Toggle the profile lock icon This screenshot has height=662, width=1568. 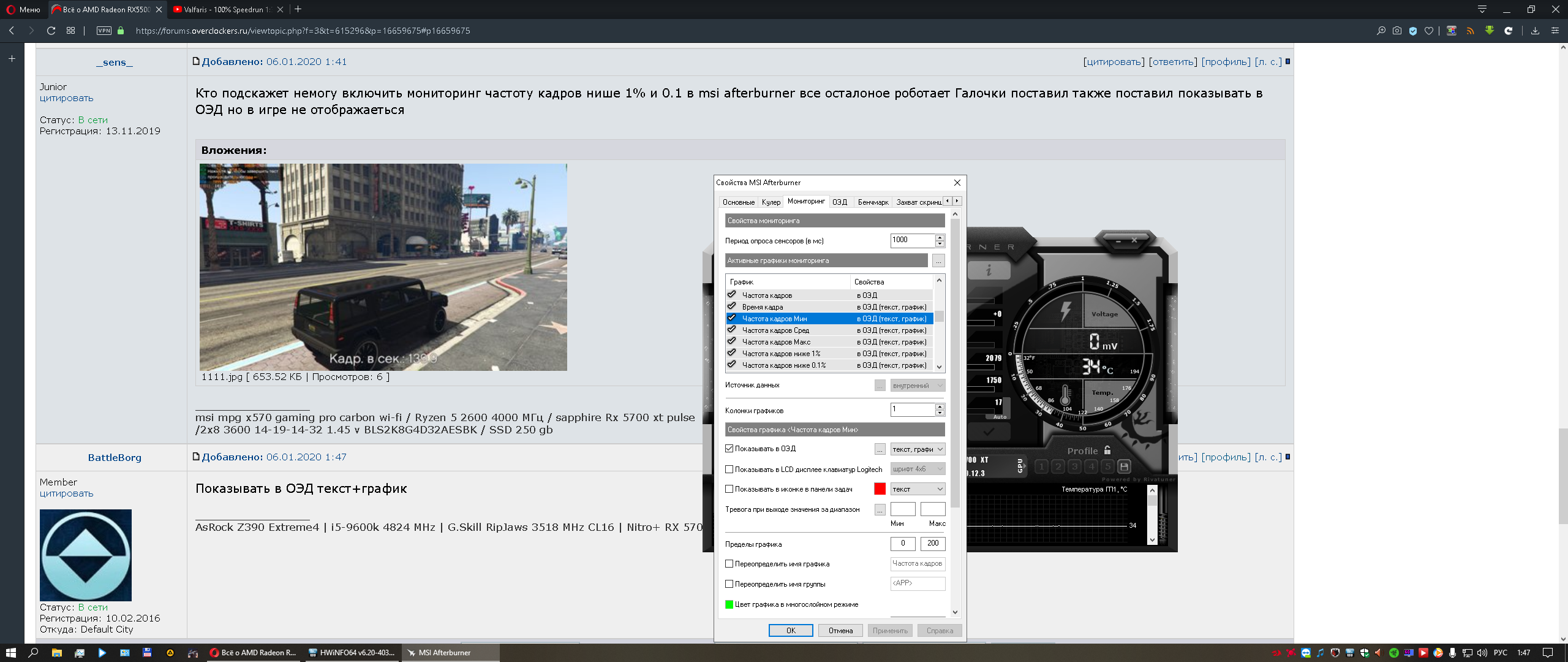[1107, 451]
